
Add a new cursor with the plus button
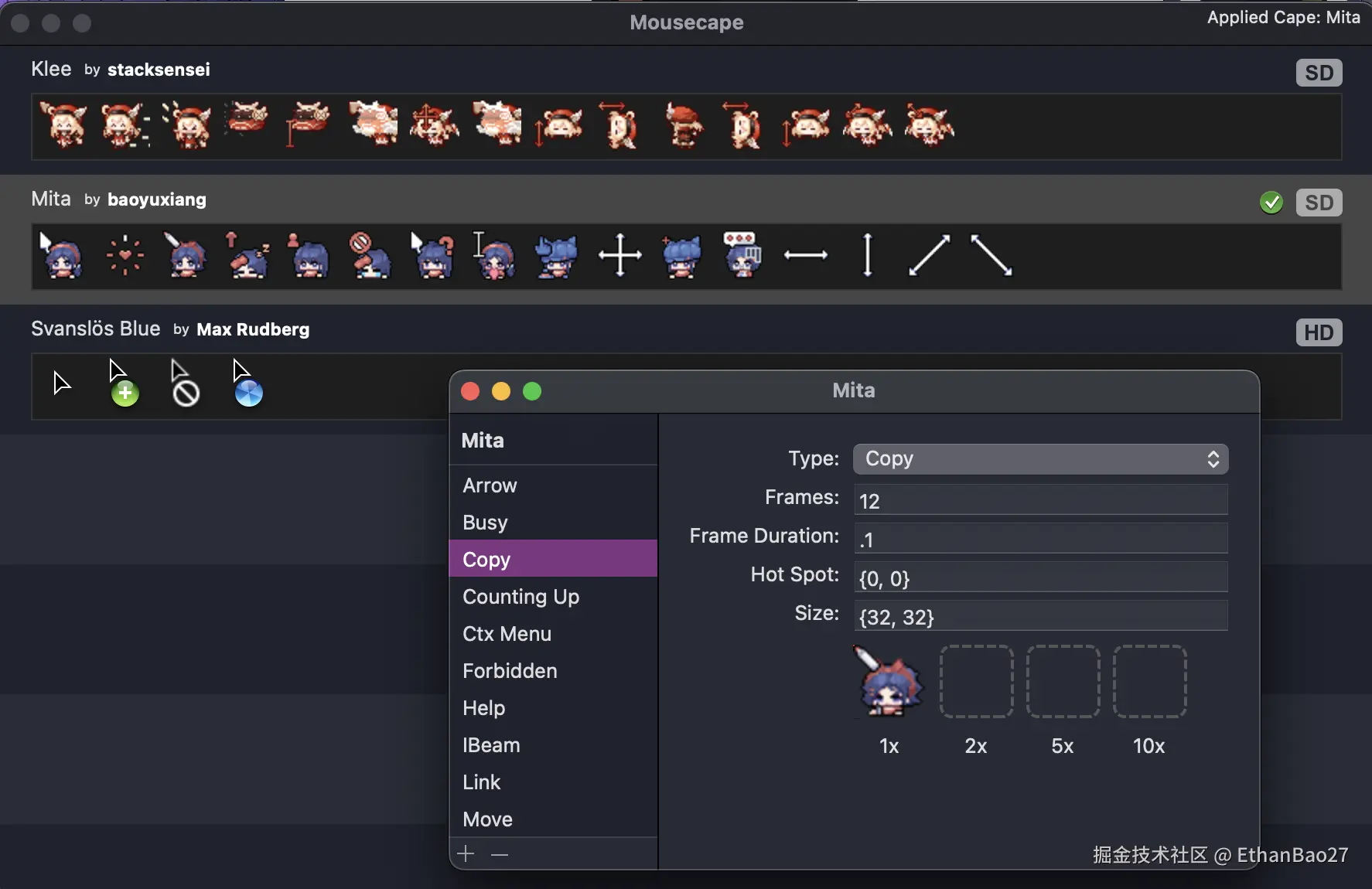click(x=466, y=853)
